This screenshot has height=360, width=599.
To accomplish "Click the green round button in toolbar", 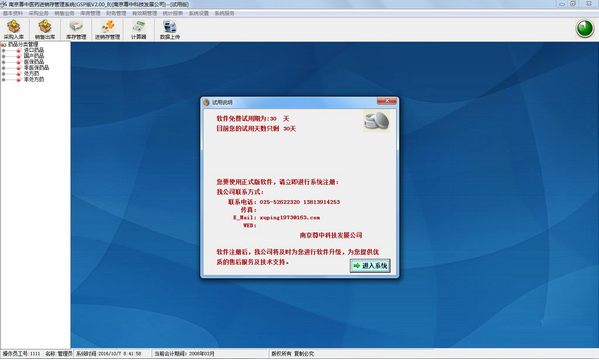I will coord(584,29).
